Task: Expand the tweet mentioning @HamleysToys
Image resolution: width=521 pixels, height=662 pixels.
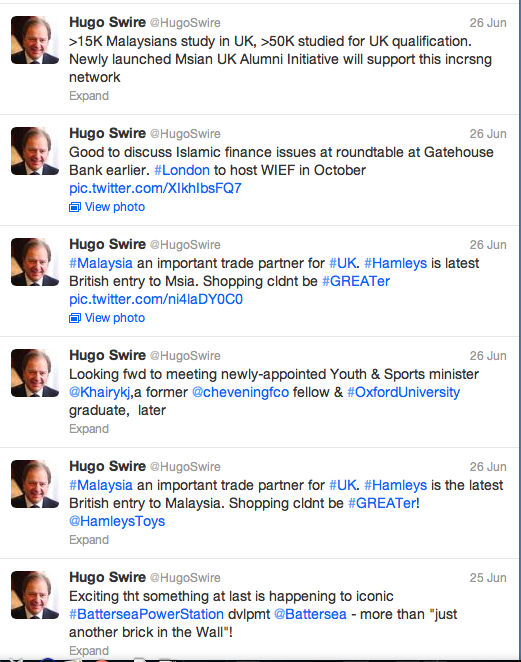Action: tap(89, 540)
